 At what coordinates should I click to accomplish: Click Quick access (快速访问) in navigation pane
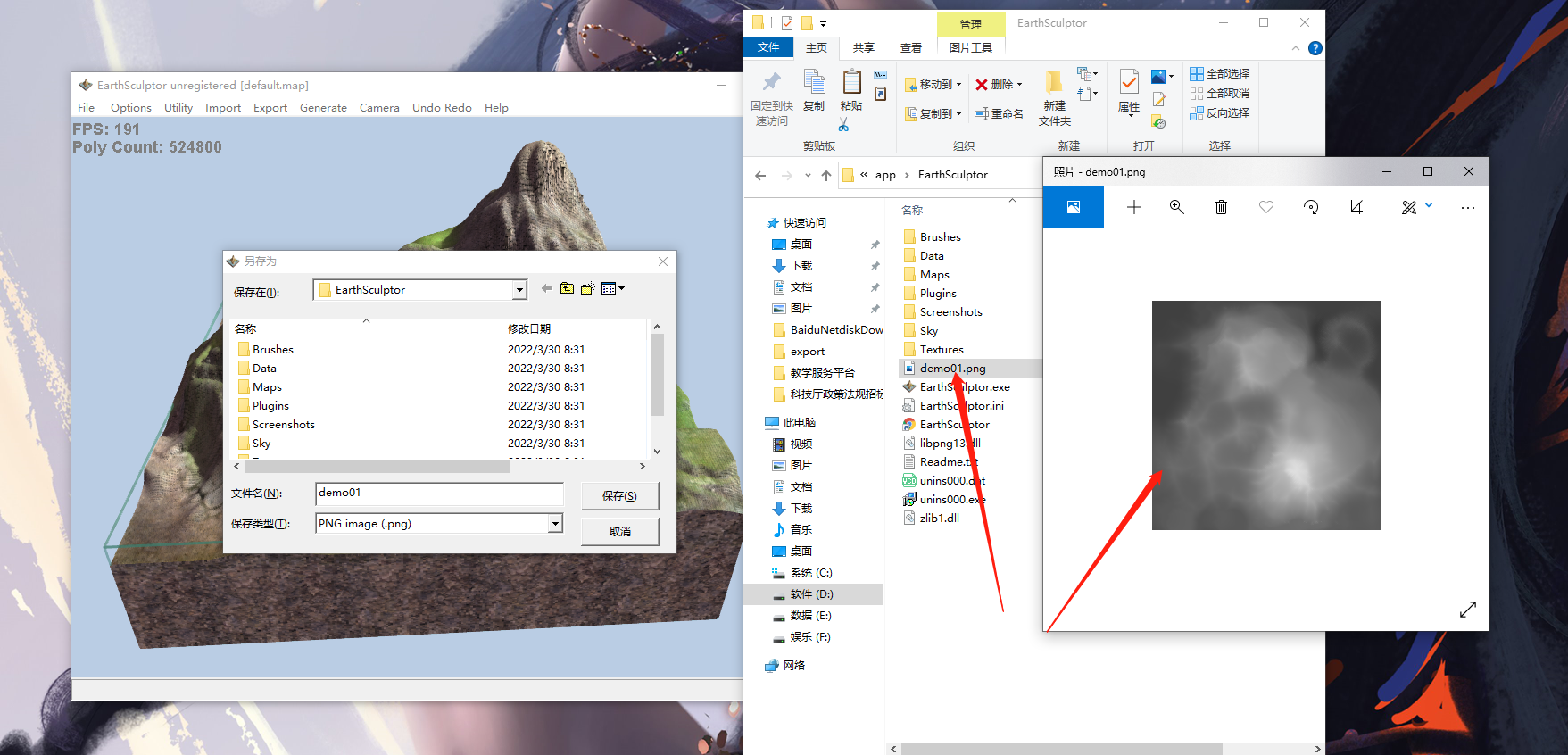pyautogui.click(x=804, y=222)
